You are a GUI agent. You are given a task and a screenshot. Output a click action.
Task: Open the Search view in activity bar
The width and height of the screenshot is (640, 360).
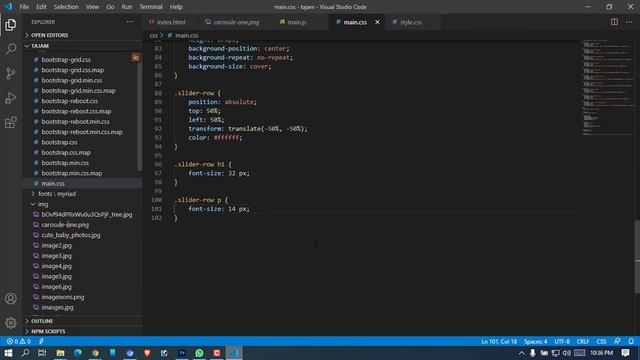point(11,49)
